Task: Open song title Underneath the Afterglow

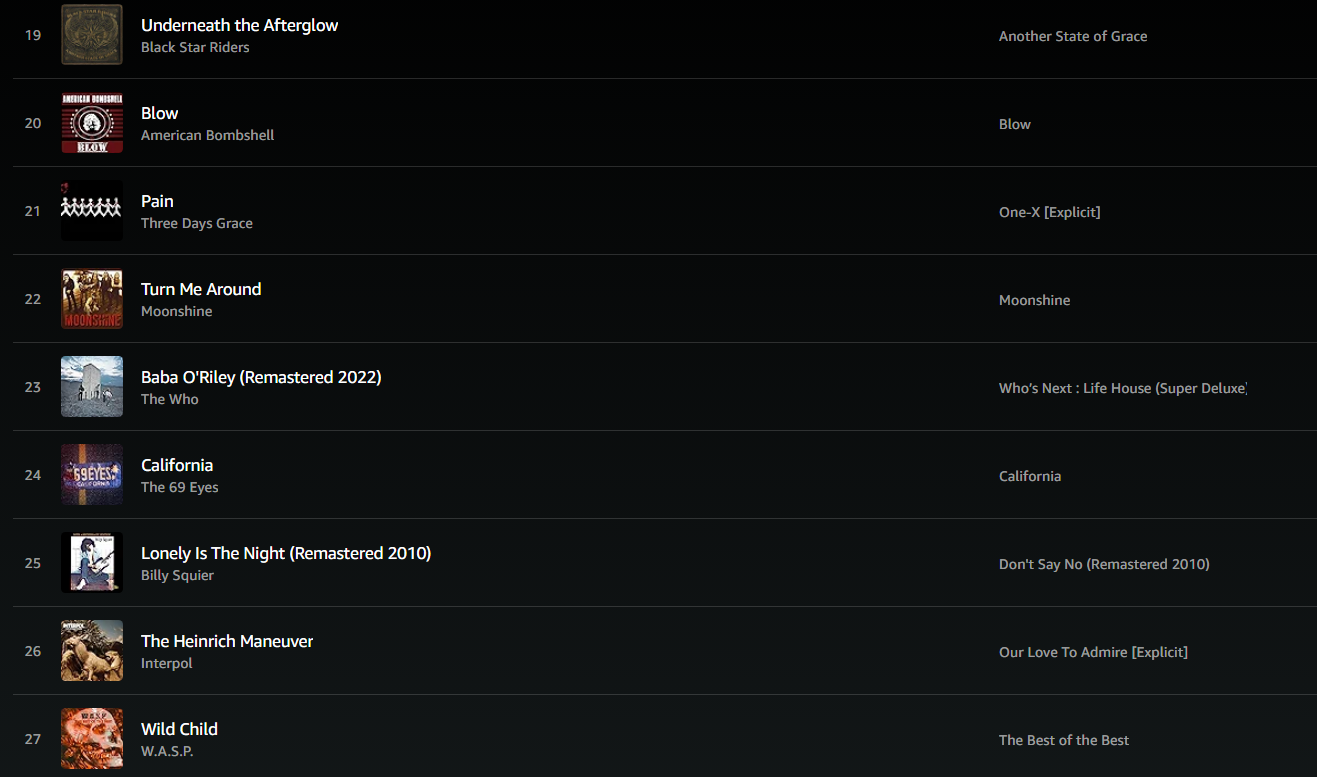Action: (x=240, y=25)
